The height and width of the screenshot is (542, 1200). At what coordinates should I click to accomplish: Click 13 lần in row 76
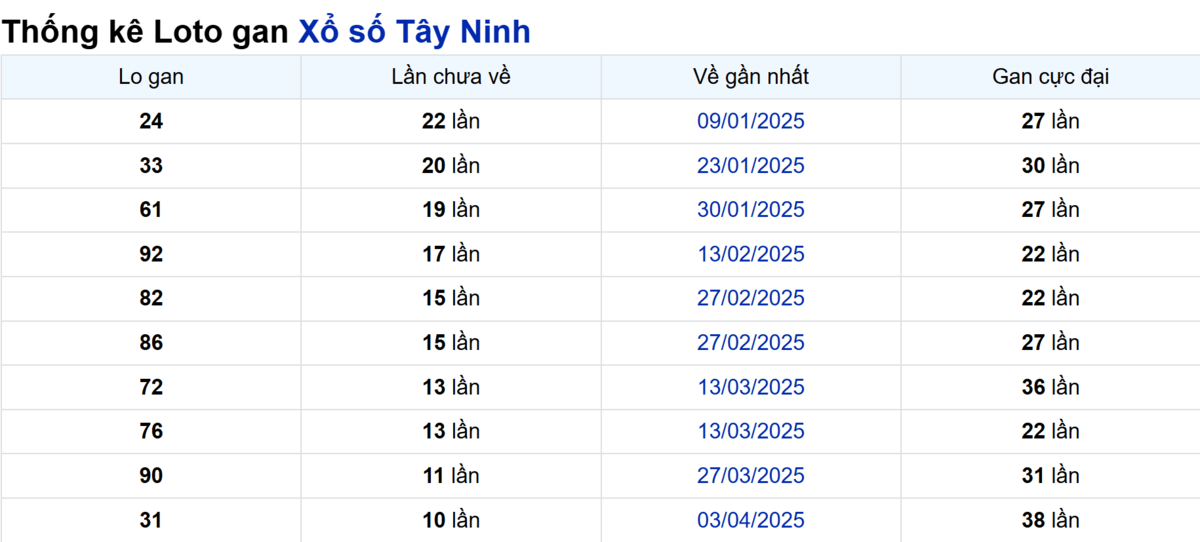[x=451, y=431]
